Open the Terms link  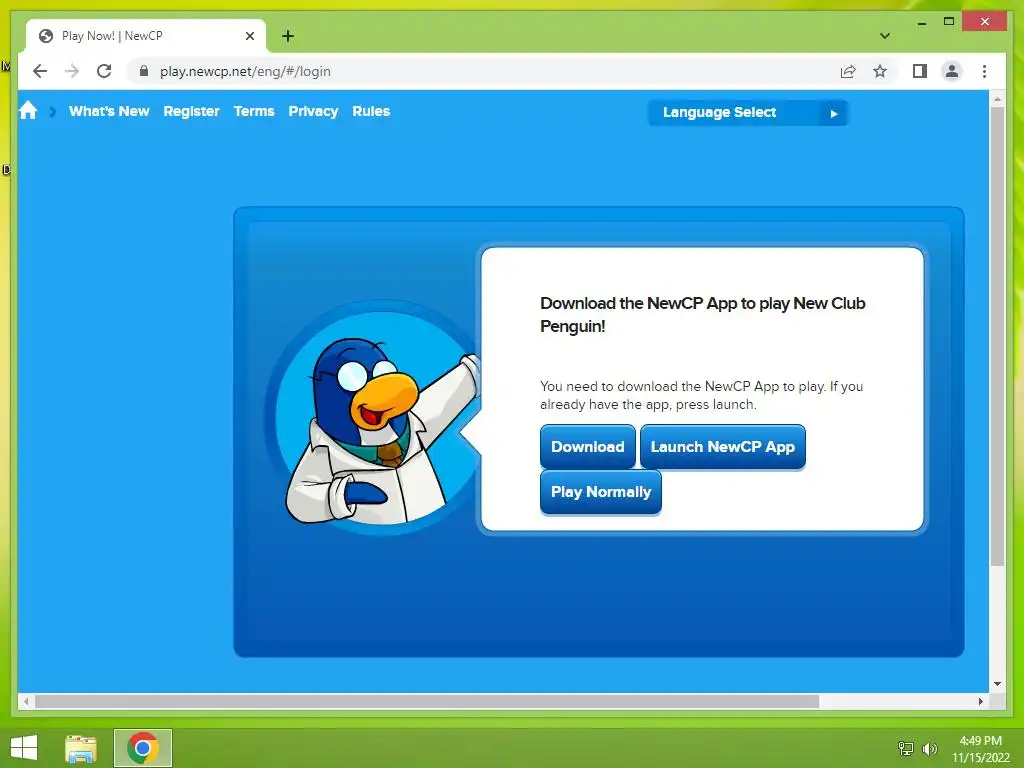(254, 111)
